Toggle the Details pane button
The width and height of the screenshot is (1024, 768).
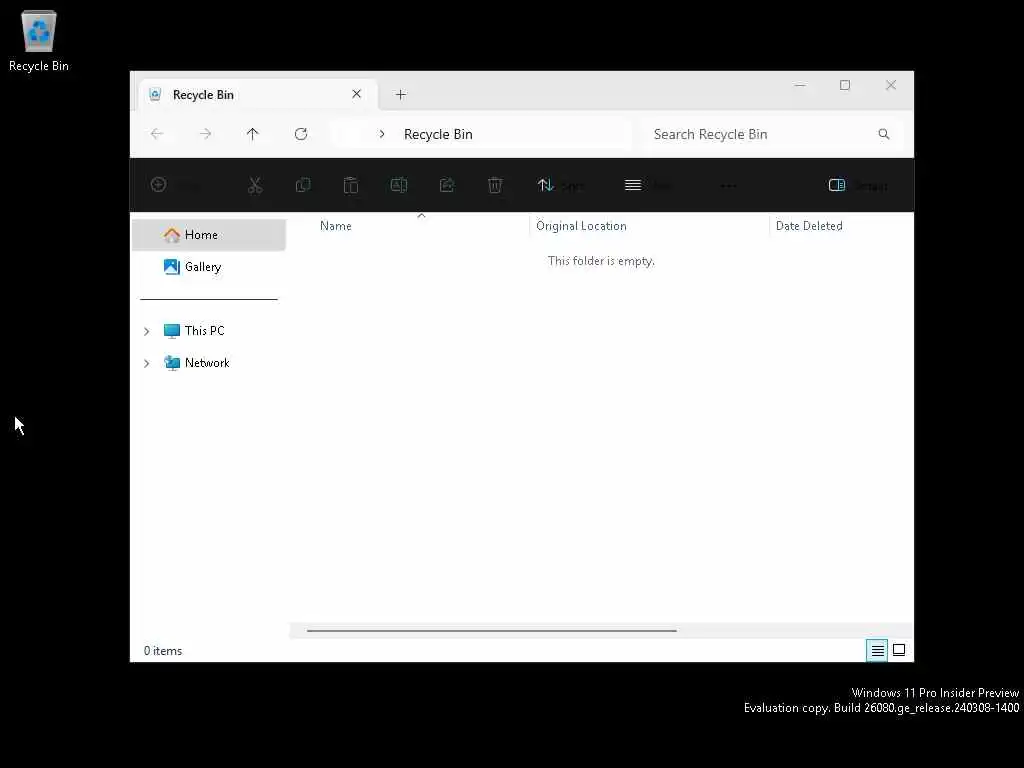tap(857, 185)
